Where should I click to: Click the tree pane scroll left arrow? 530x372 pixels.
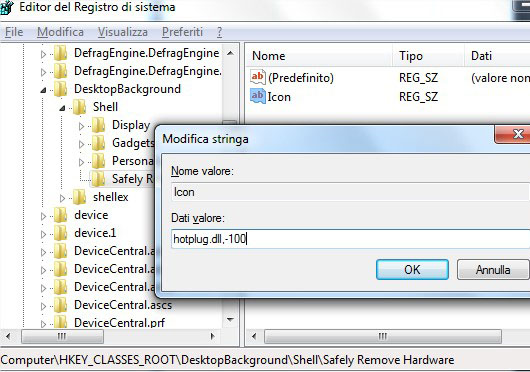tap(8, 336)
